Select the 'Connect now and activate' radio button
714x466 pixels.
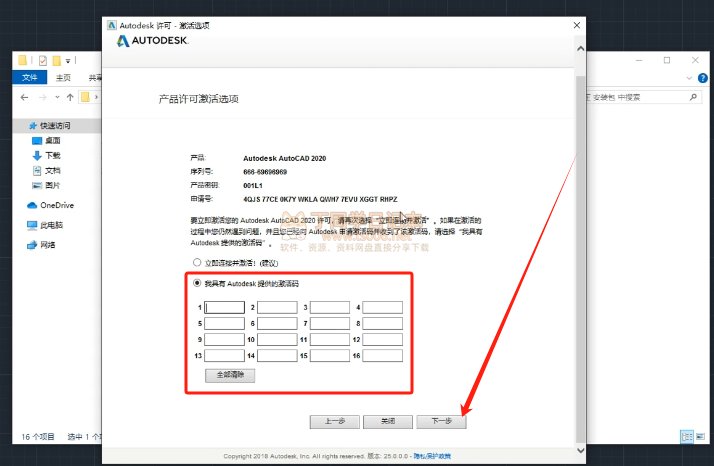tap(197, 262)
